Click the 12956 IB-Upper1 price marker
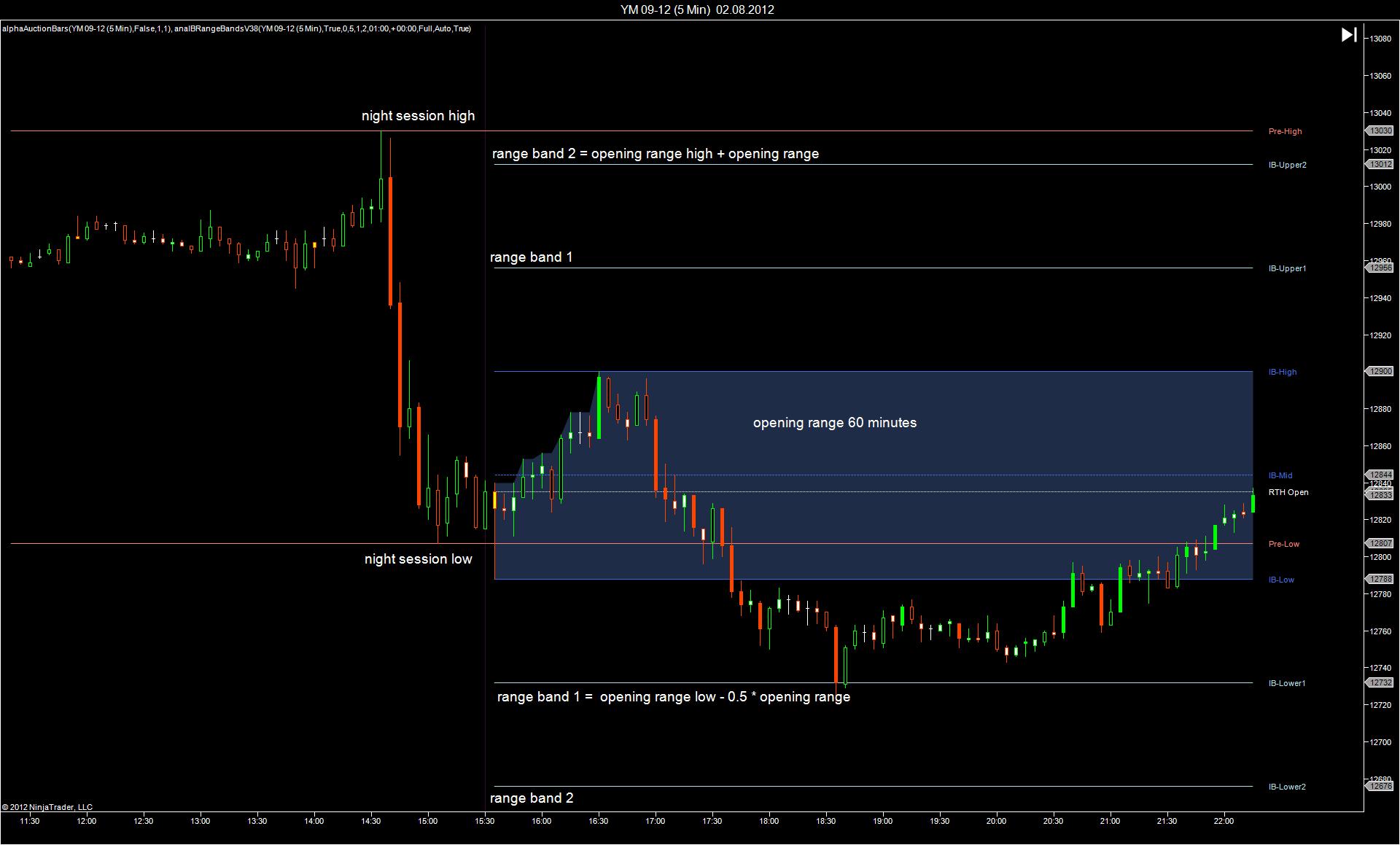This screenshot has height=845, width=1400. click(1380, 268)
